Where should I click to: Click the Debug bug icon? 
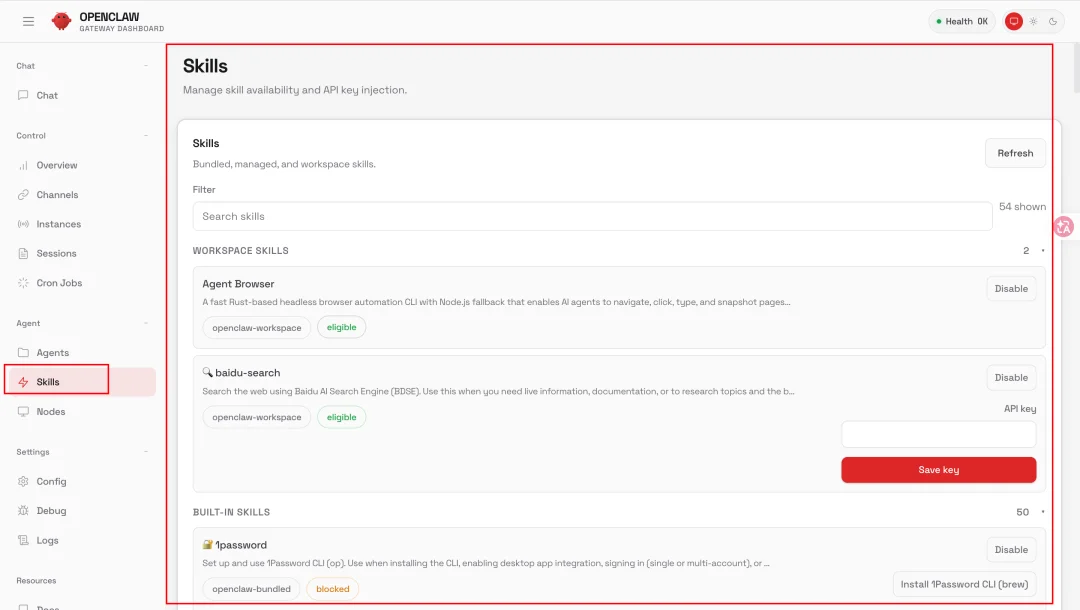pos(23,511)
